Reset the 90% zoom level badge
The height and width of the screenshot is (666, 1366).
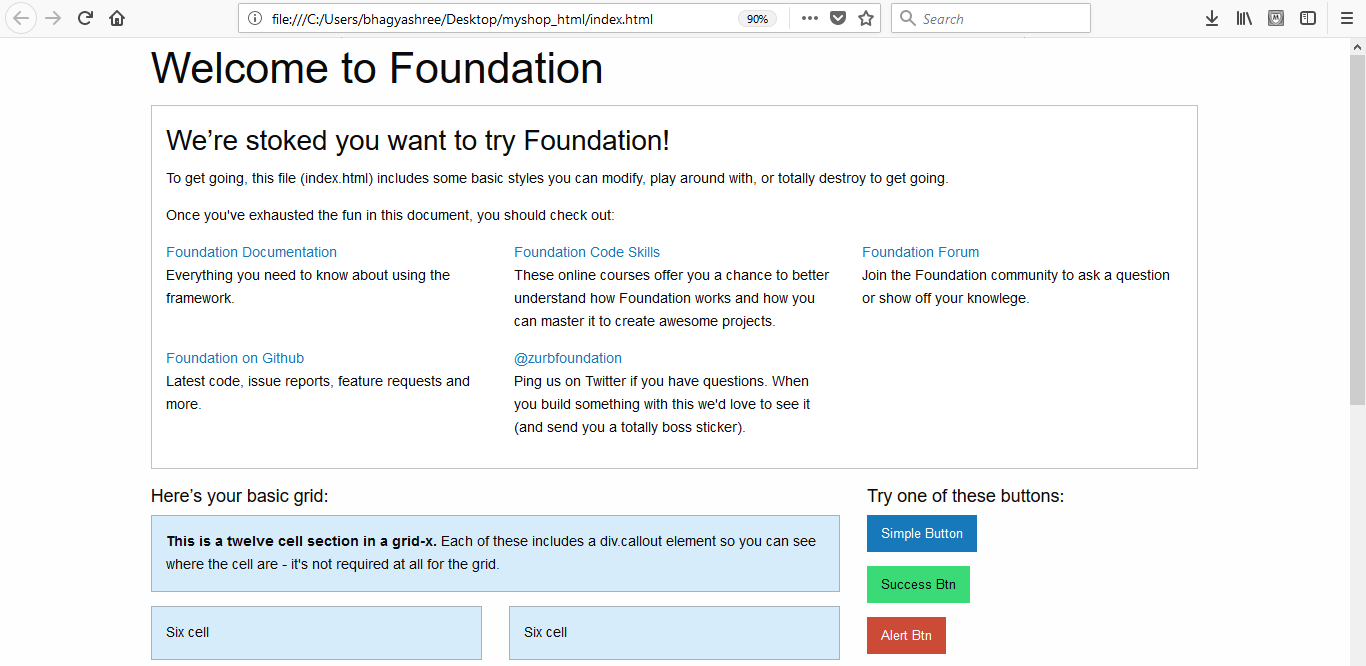(x=758, y=19)
